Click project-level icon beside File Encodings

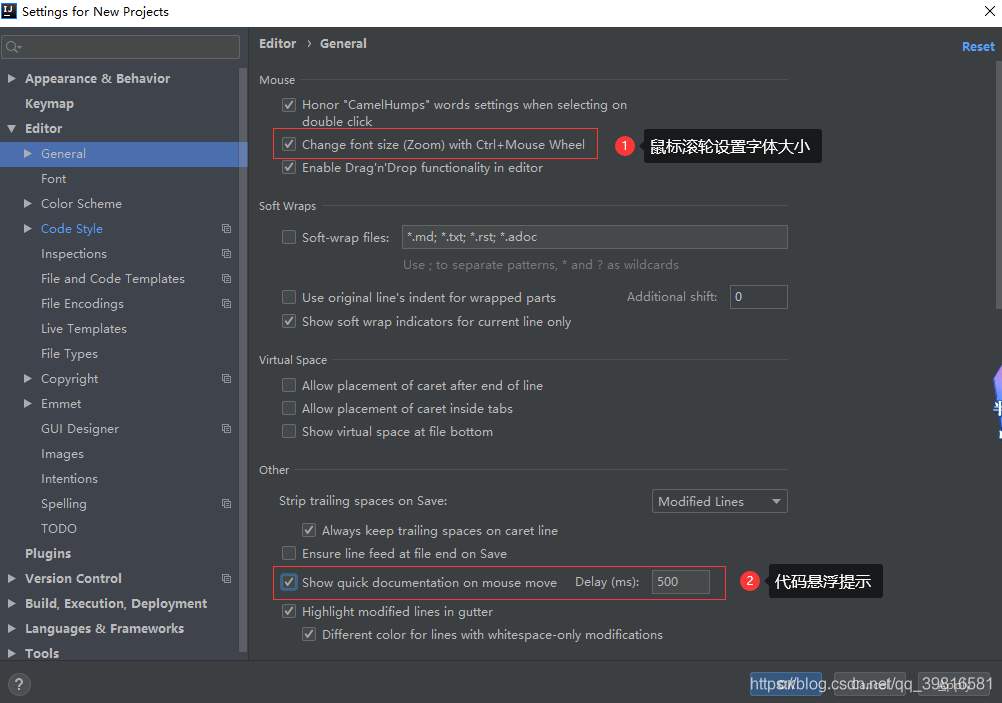(226, 304)
